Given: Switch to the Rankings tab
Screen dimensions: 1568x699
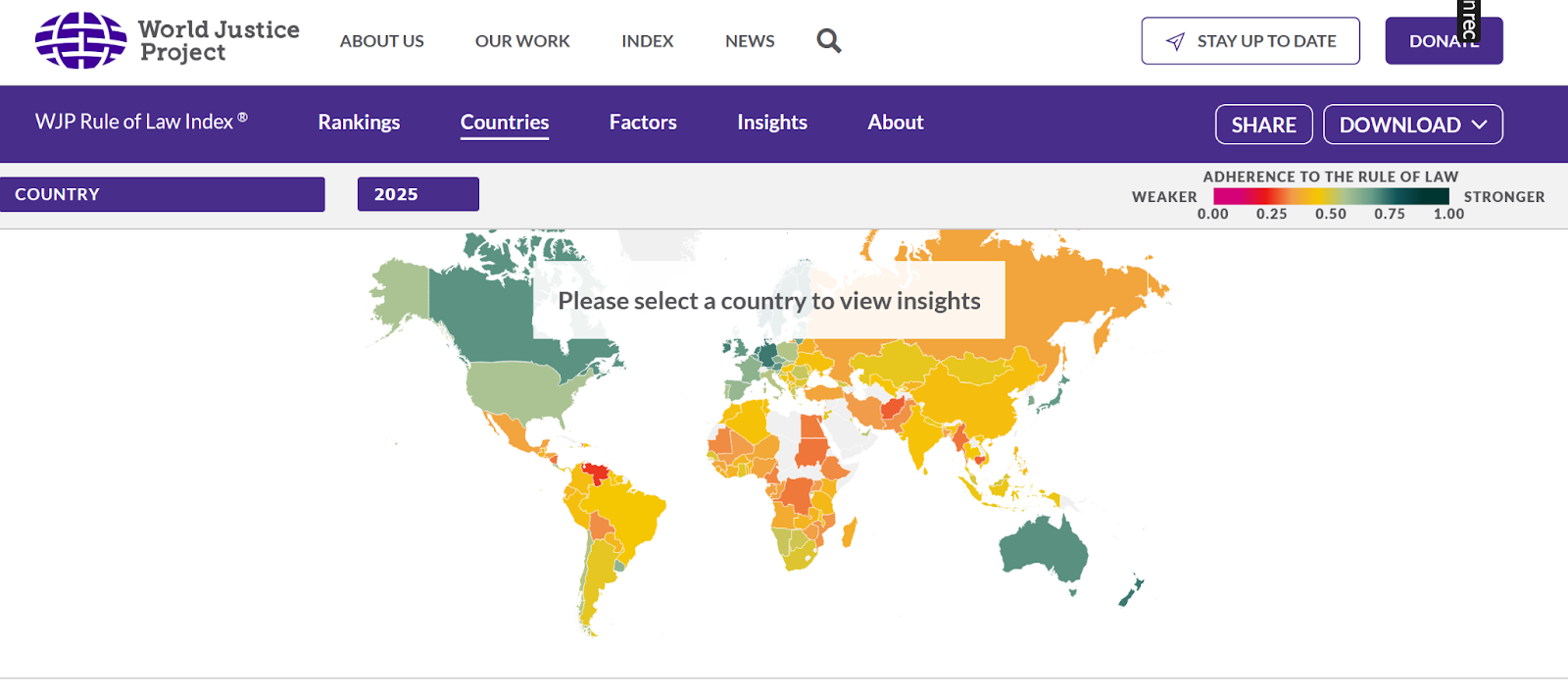Looking at the screenshot, I should pos(359,123).
